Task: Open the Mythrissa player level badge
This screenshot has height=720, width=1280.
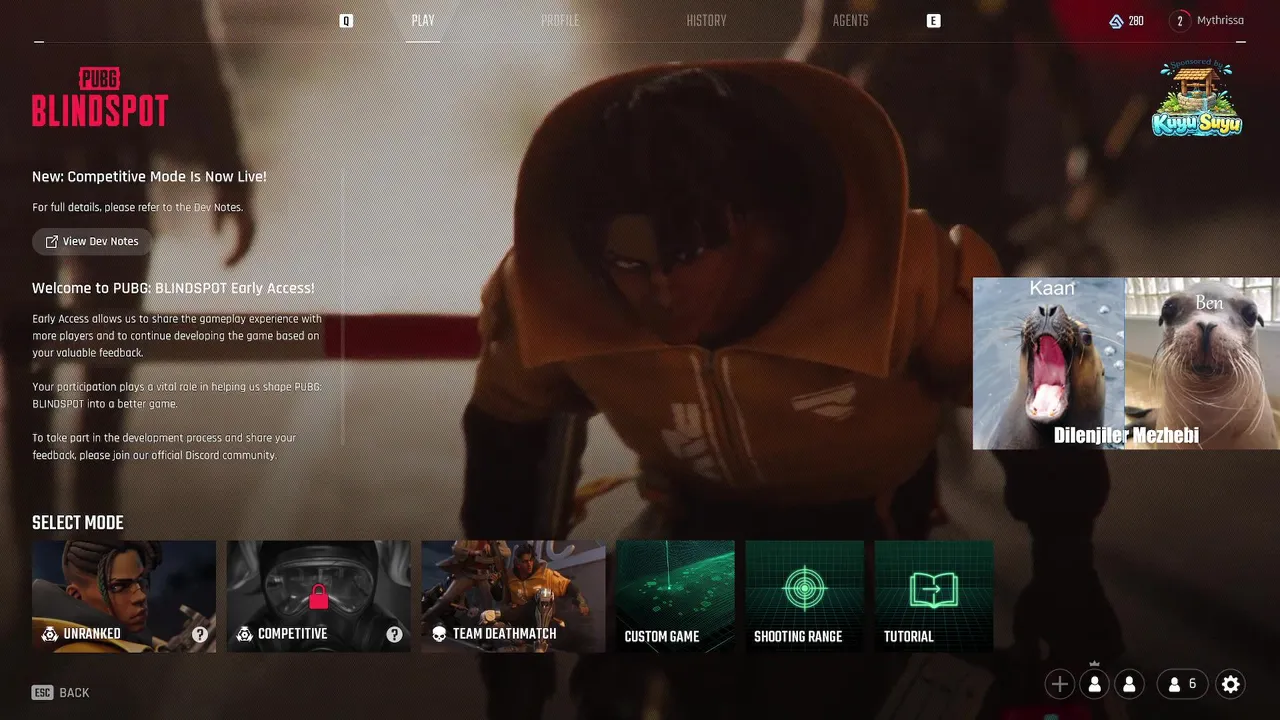Action: pos(1180,21)
